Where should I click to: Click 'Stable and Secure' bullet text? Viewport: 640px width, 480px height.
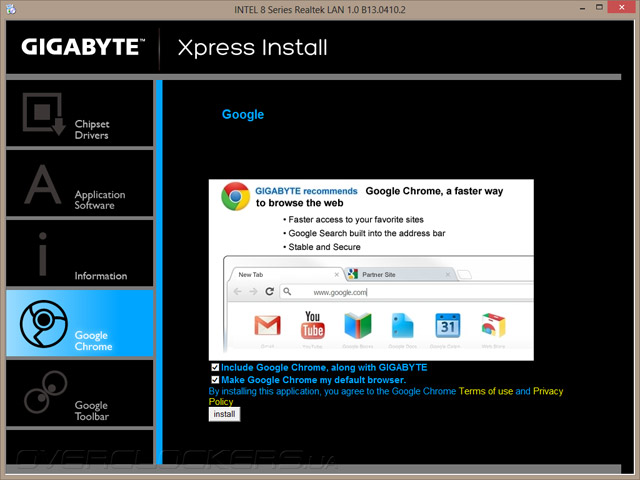pyautogui.click(x=324, y=247)
